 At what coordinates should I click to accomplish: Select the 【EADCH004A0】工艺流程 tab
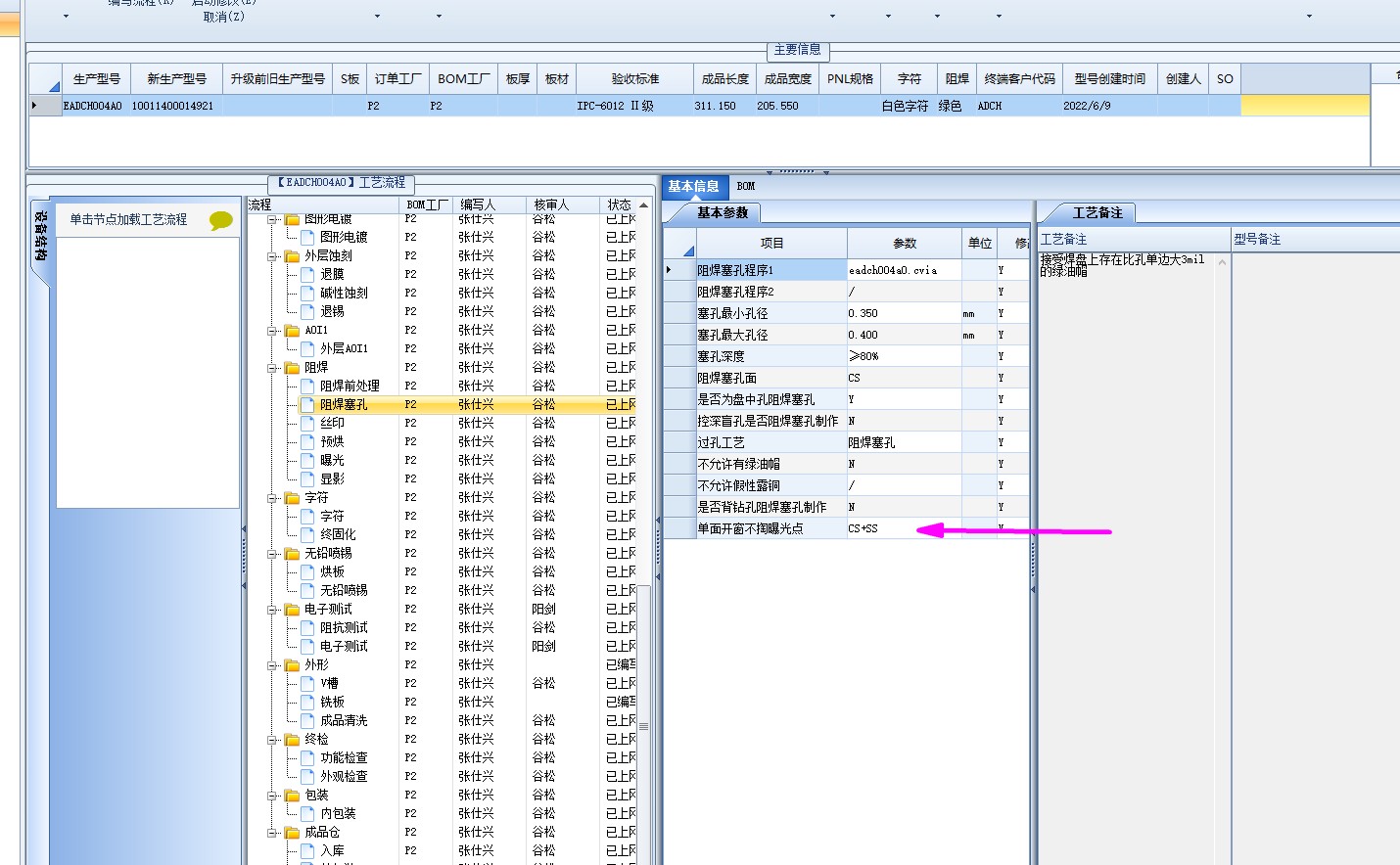tap(341, 183)
